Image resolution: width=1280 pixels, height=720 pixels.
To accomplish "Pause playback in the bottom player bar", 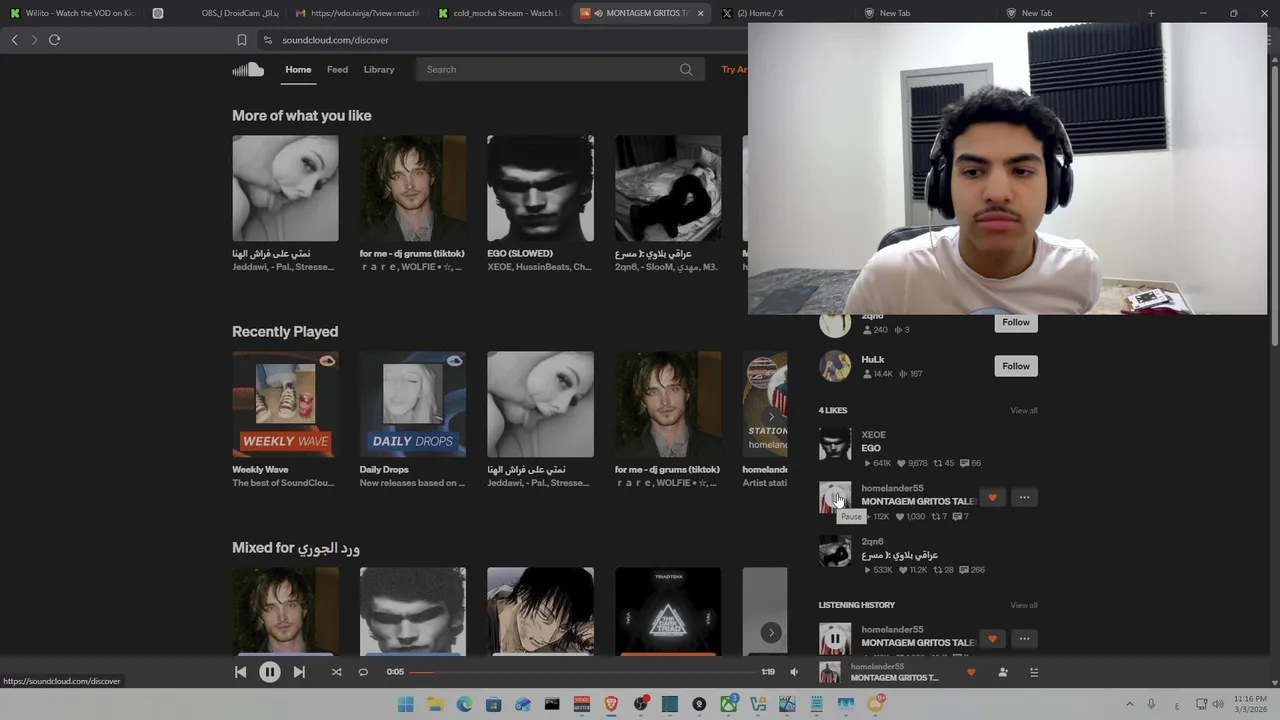I will point(270,672).
